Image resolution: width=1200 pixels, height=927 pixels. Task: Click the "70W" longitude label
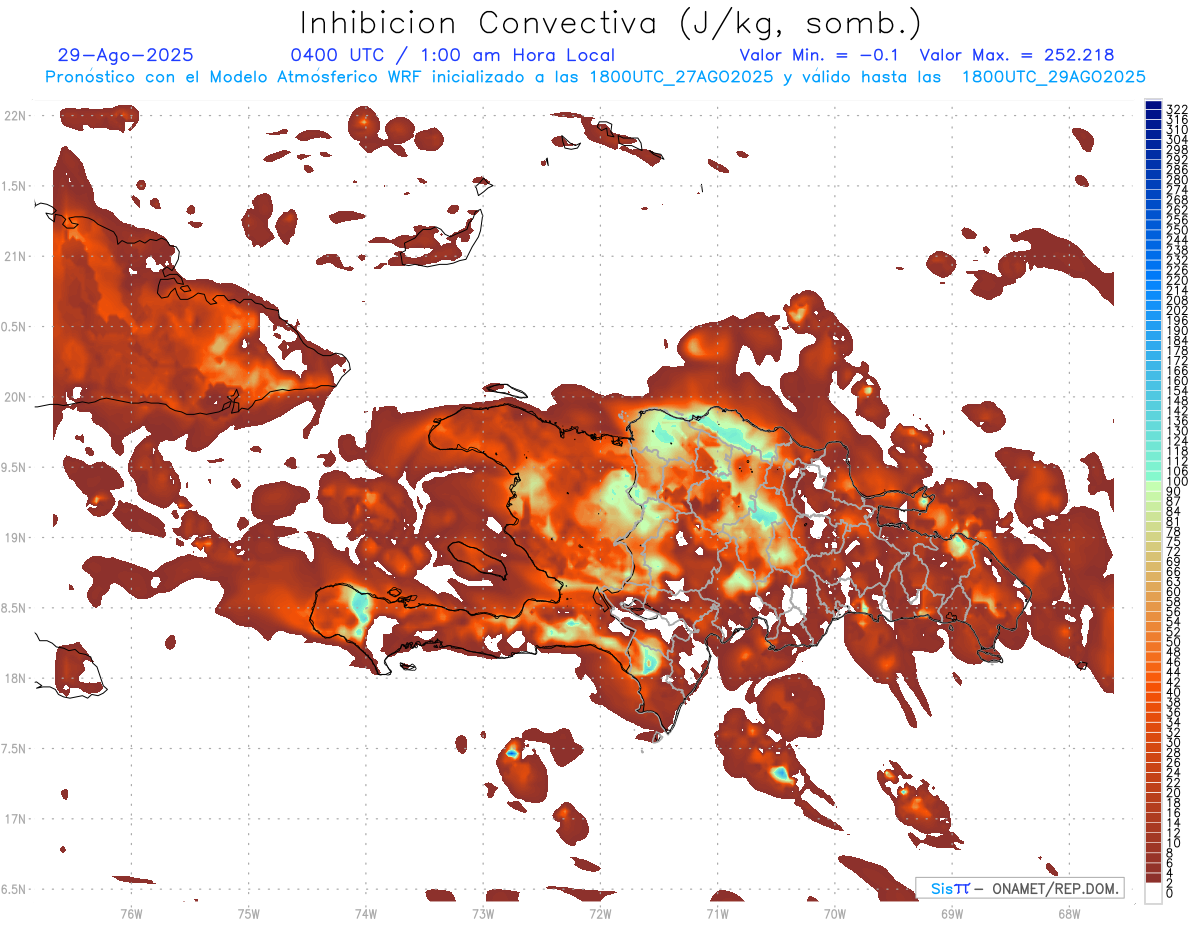coord(835,912)
